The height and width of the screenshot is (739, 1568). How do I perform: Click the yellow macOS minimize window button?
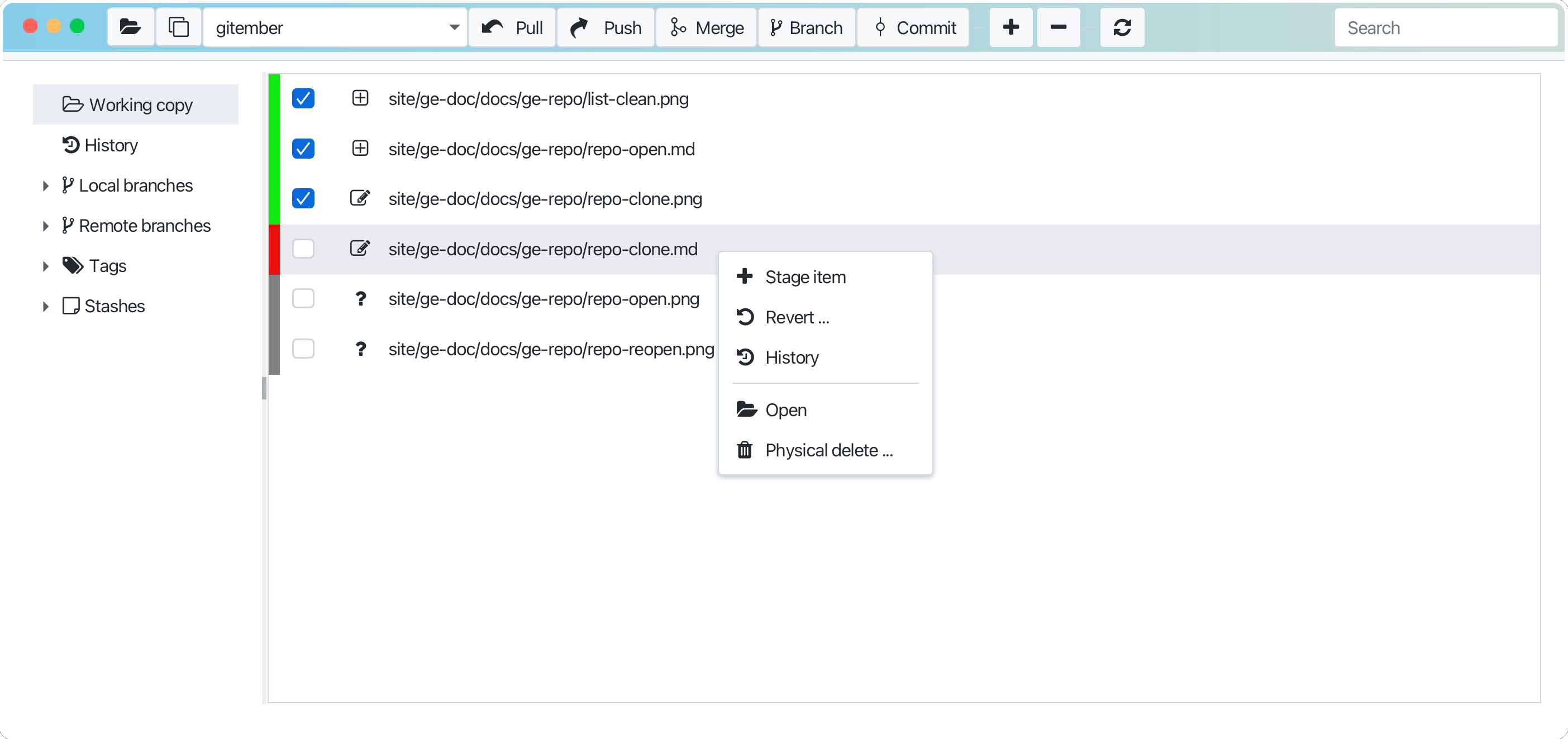[54, 26]
